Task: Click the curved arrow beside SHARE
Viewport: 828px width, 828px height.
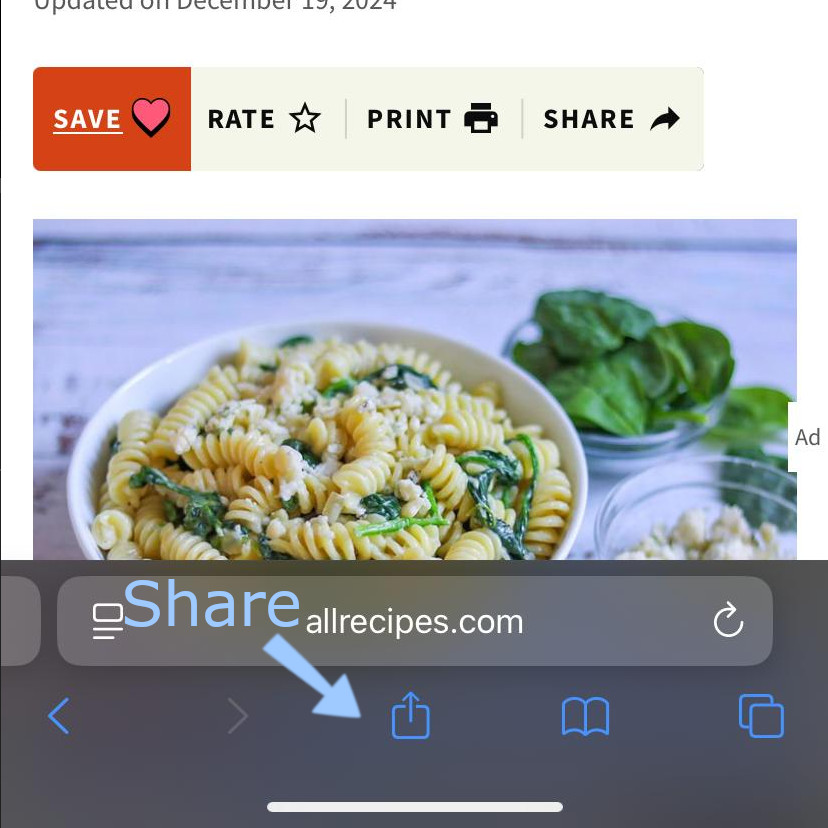Action: (x=665, y=118)
